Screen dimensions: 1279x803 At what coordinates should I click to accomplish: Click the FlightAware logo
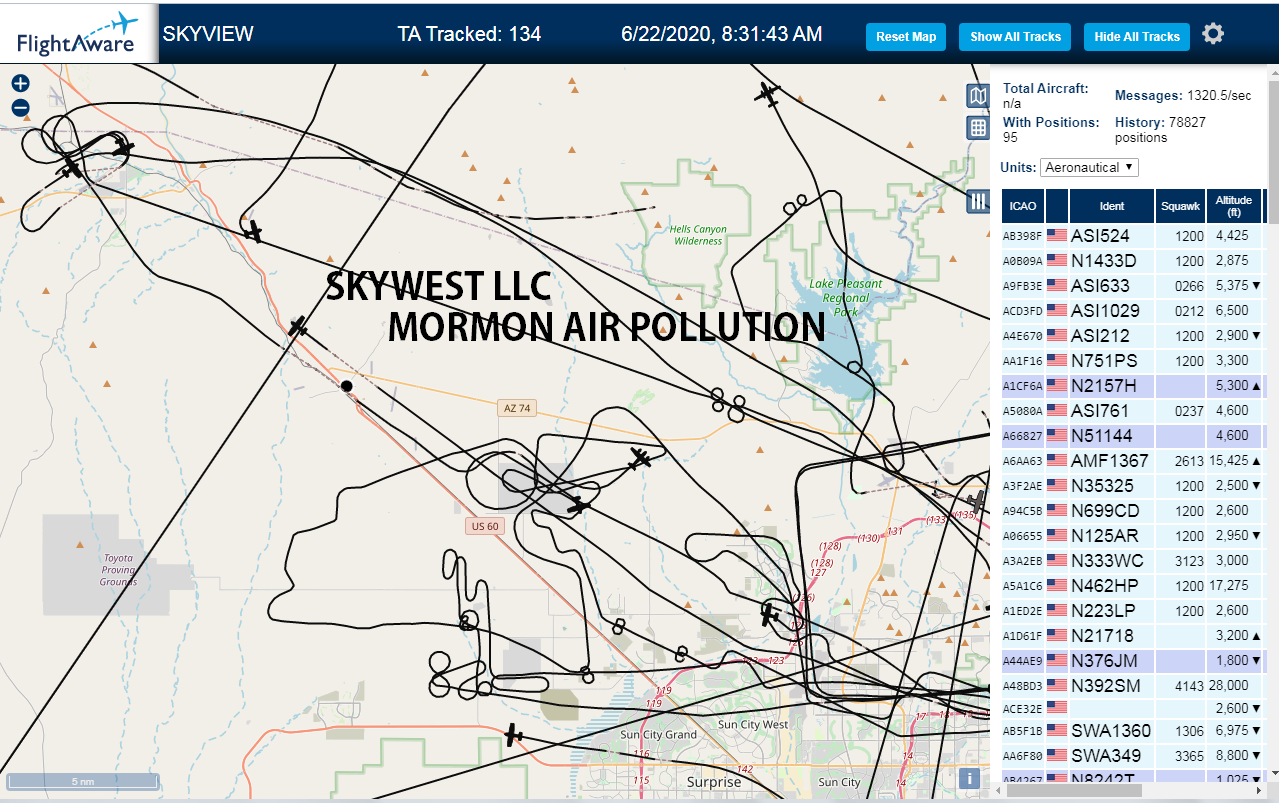point(78,33)
